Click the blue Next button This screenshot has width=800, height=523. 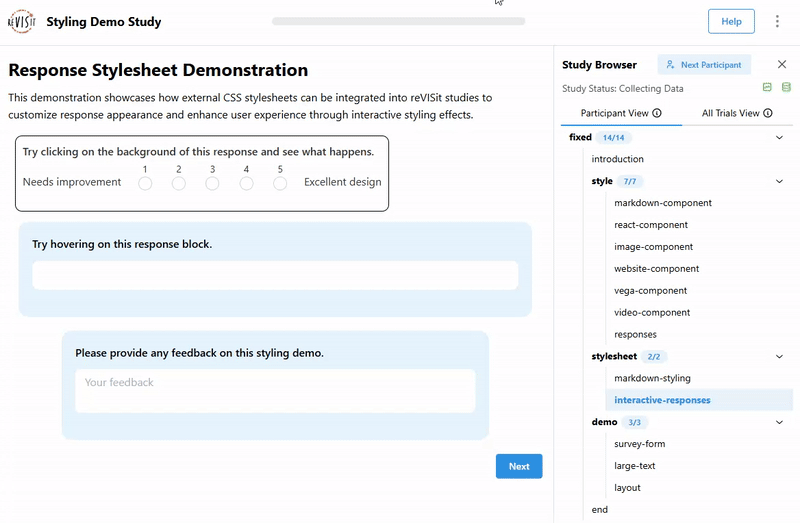pyautogui.click(x=519, y=466)
